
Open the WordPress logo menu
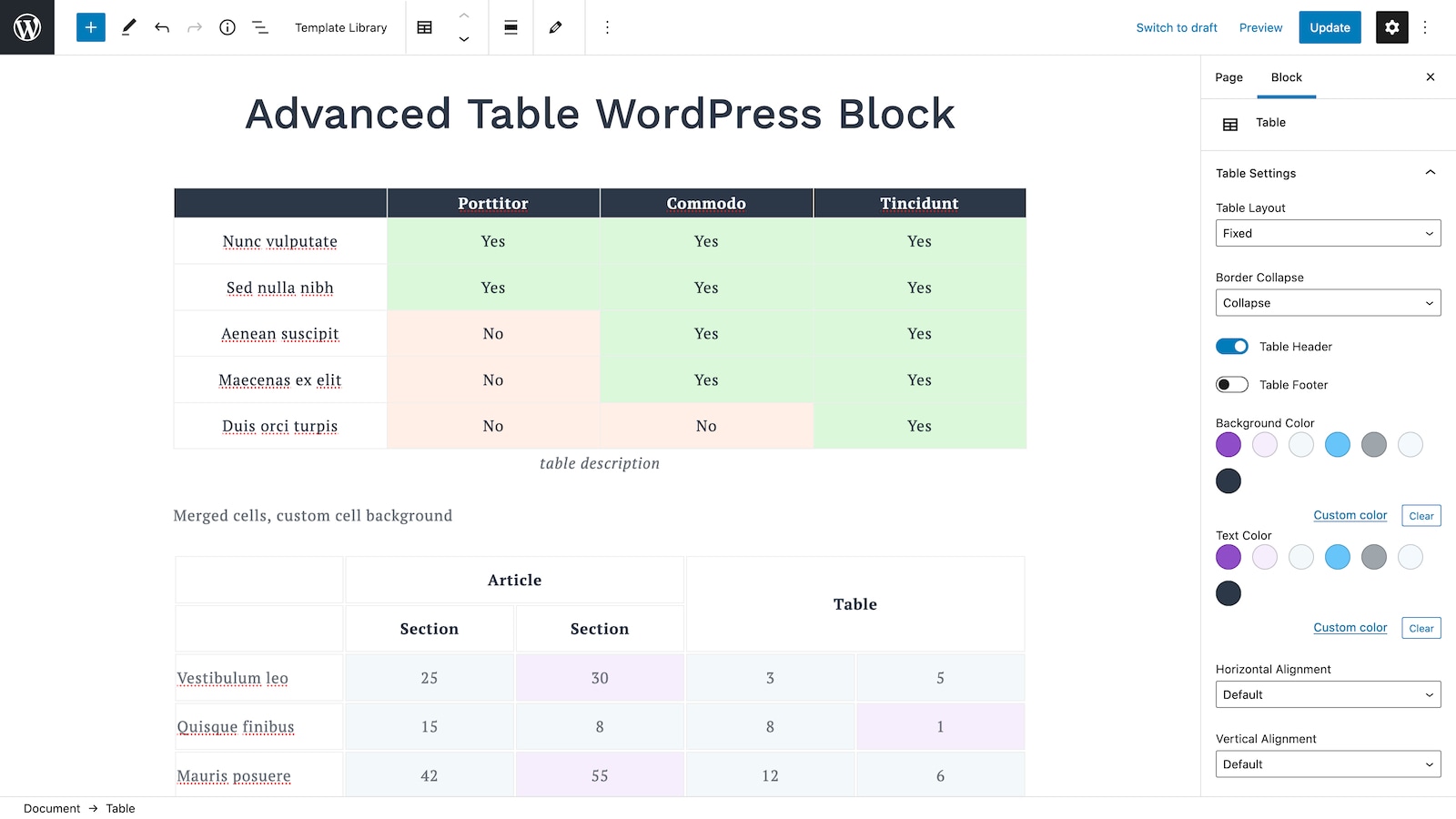click(27, 27)
